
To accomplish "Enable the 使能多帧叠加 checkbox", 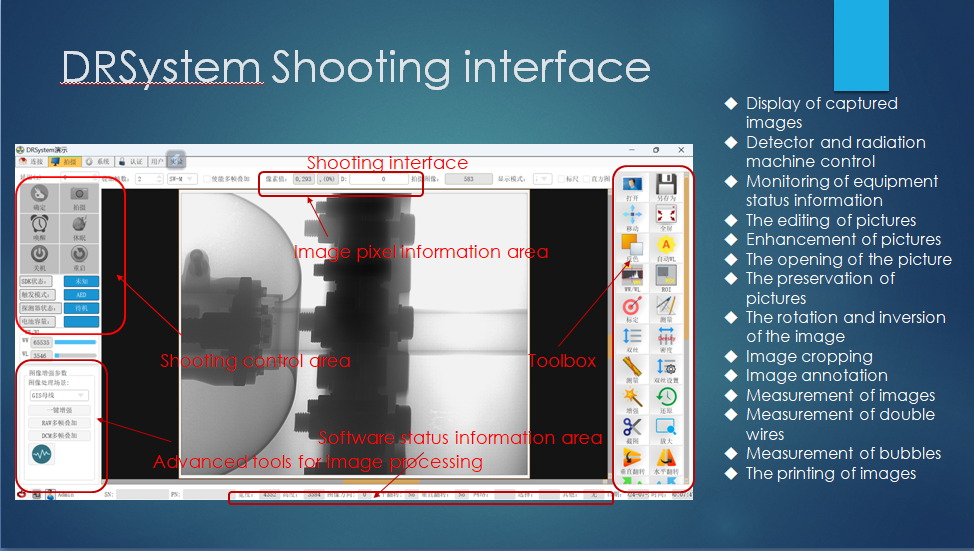I will pyautogui.click(x=207, y=179).
